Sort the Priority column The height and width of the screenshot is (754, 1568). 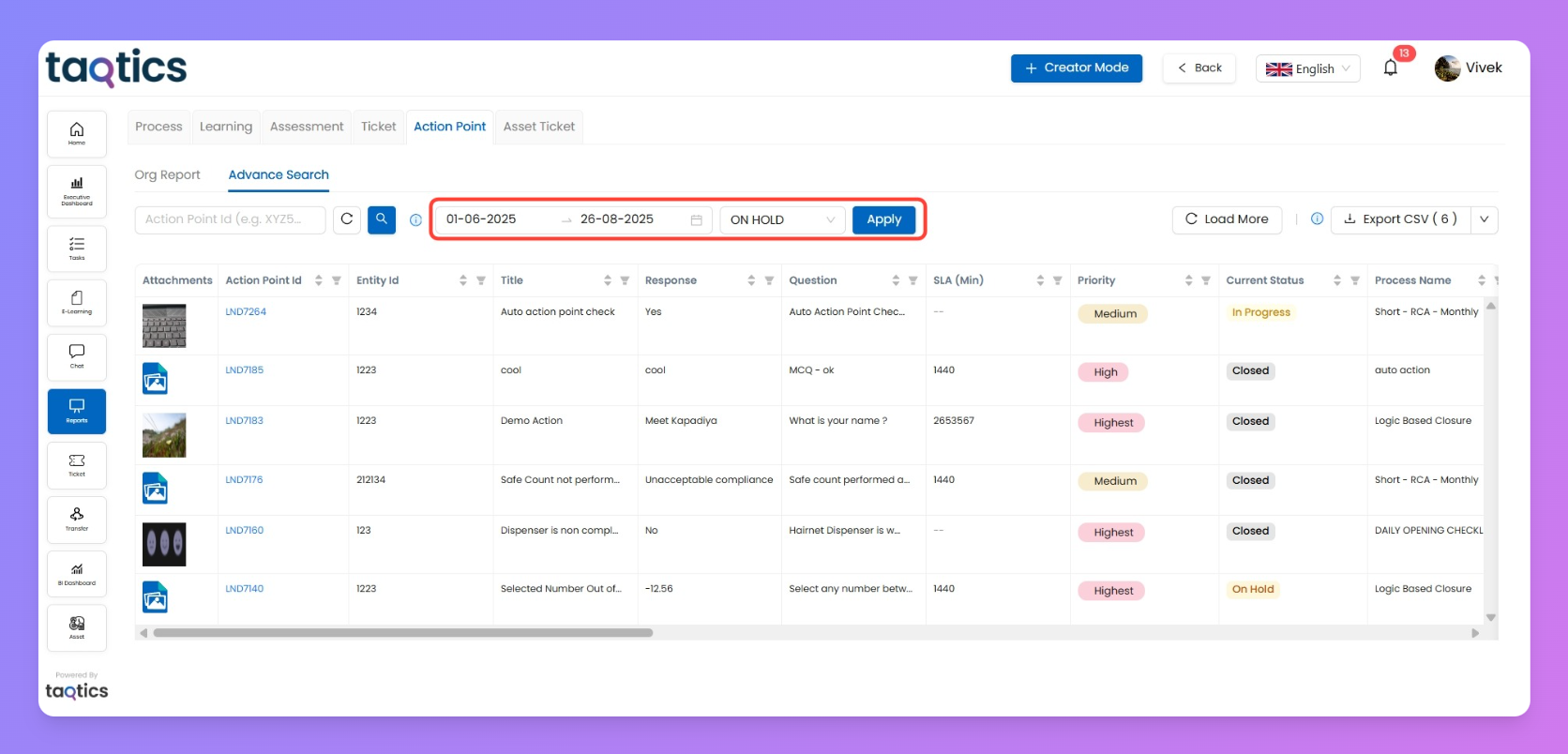[x=1188, y=280]
